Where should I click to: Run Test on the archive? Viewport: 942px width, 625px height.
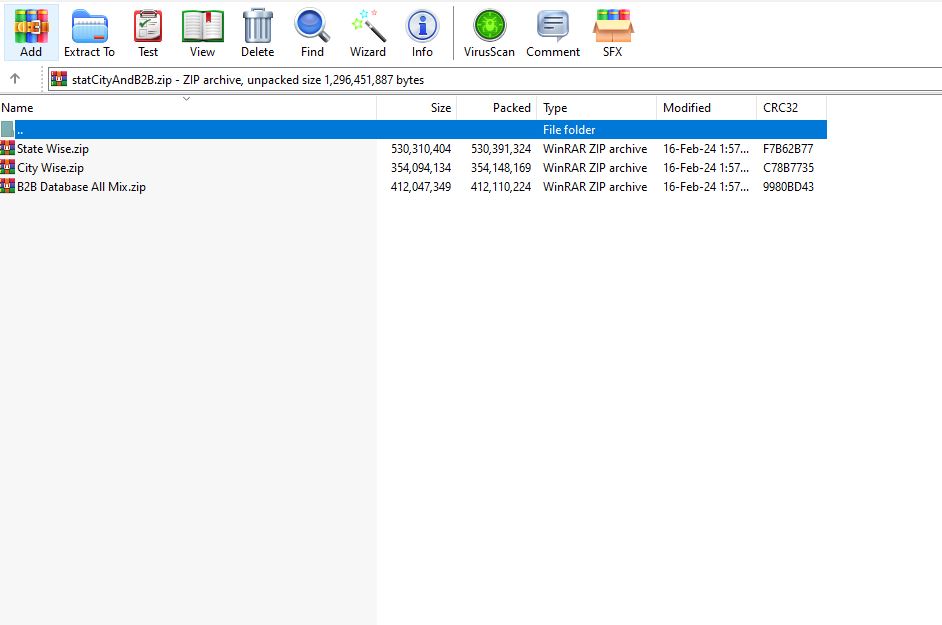click(x=148, y=32)
